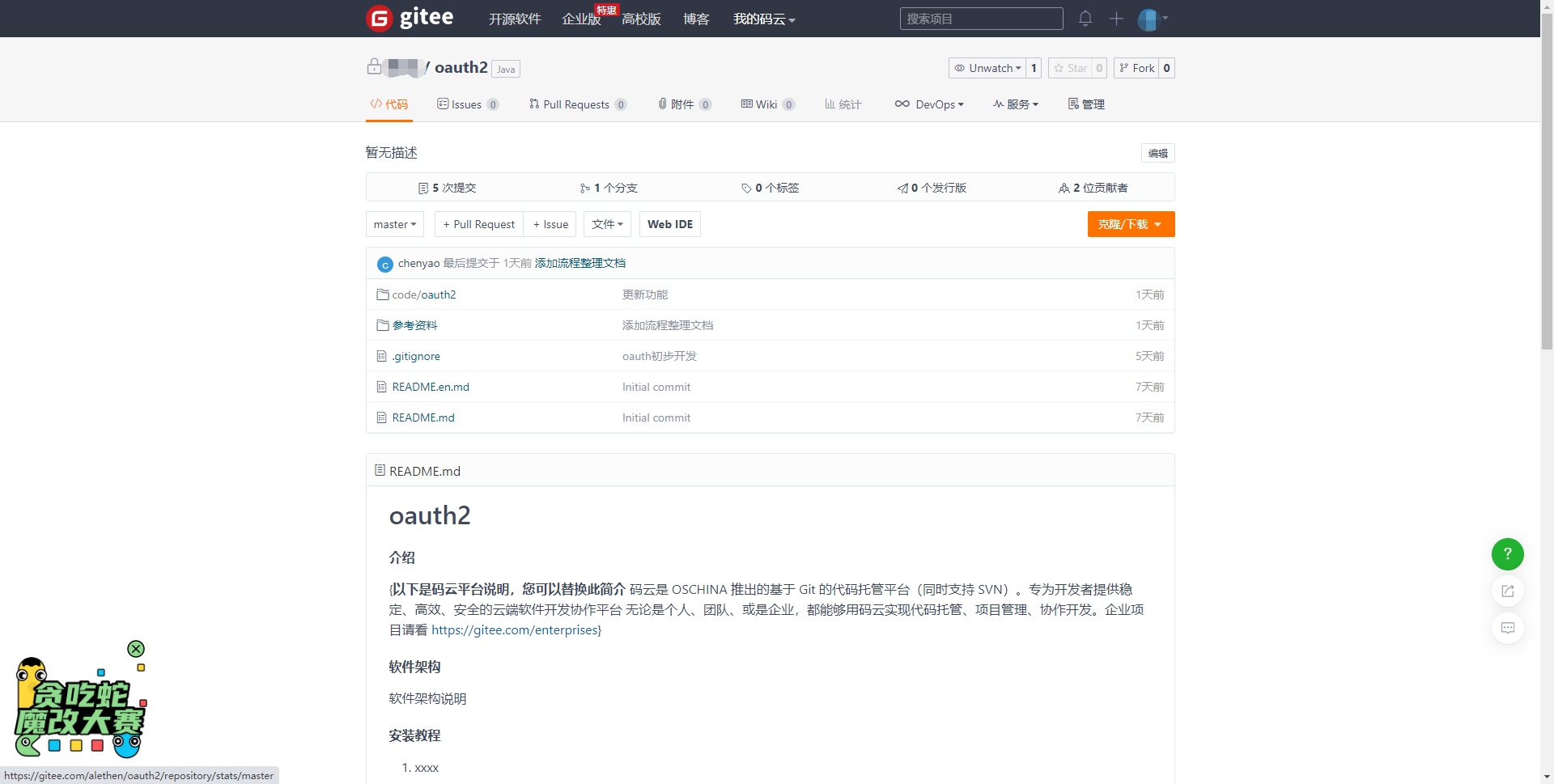Click the Gitee logo

coord(410,18)
